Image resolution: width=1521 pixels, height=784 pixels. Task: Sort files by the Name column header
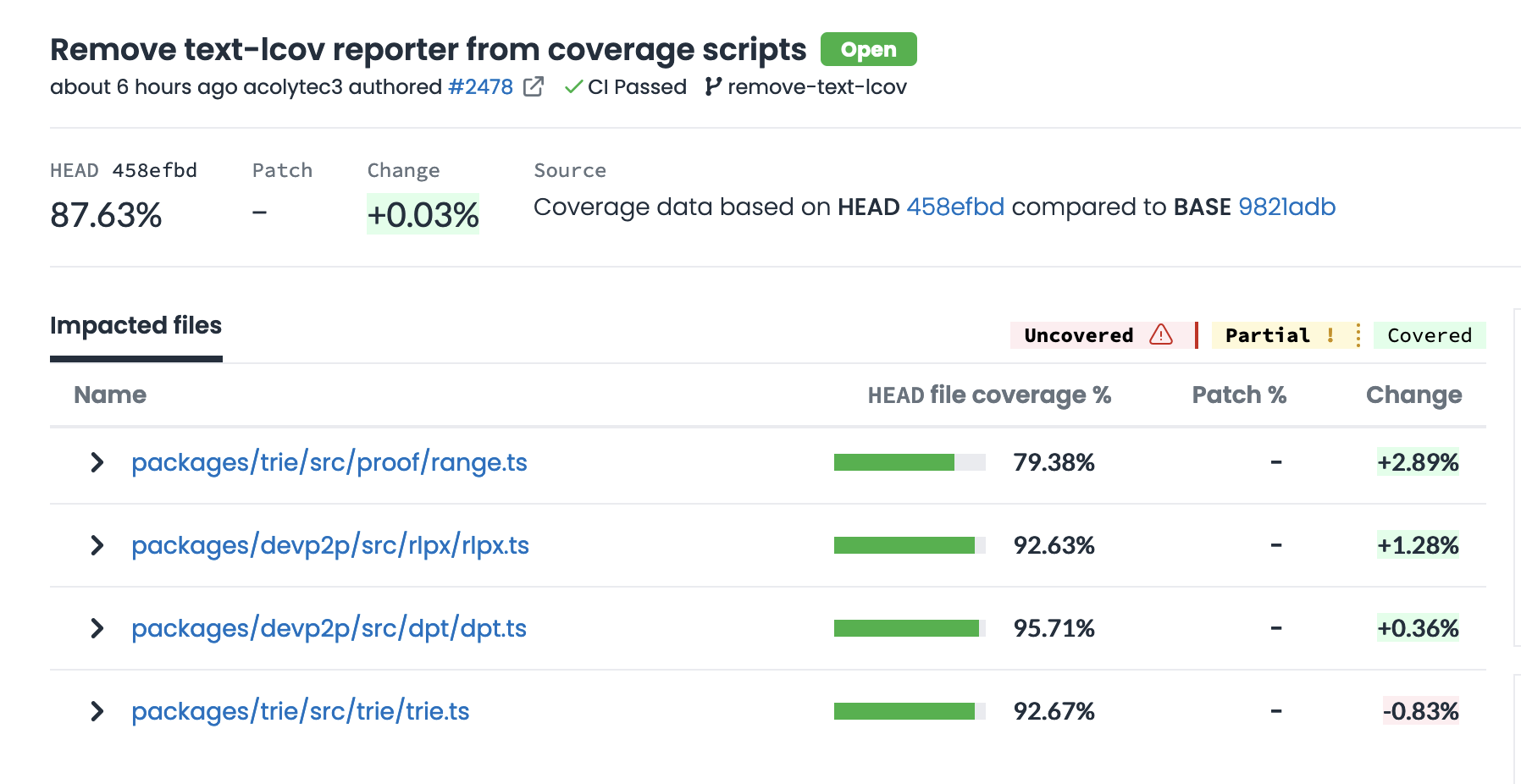(x=110, y=395)
